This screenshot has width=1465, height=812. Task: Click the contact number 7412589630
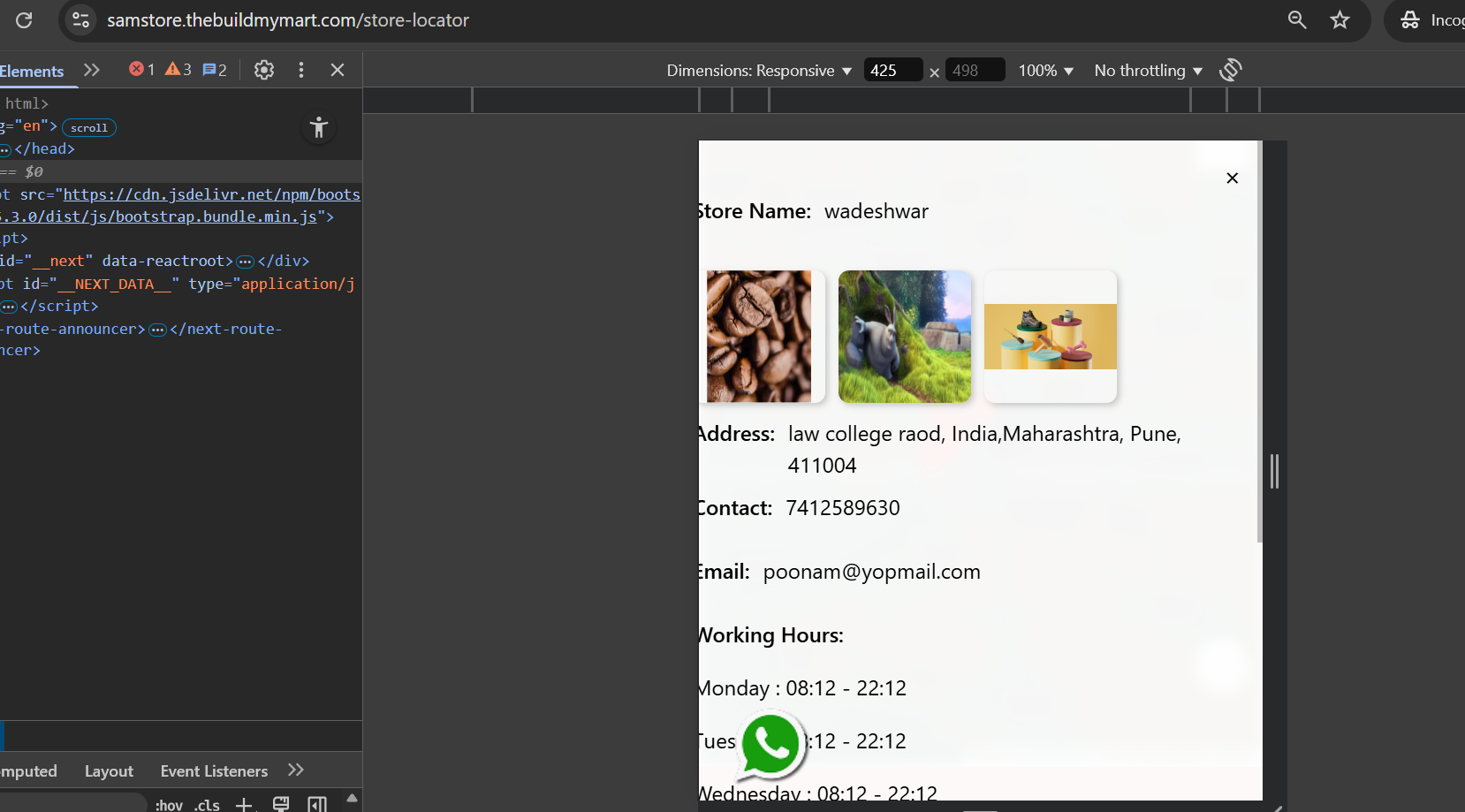click(x=843, y=508)
